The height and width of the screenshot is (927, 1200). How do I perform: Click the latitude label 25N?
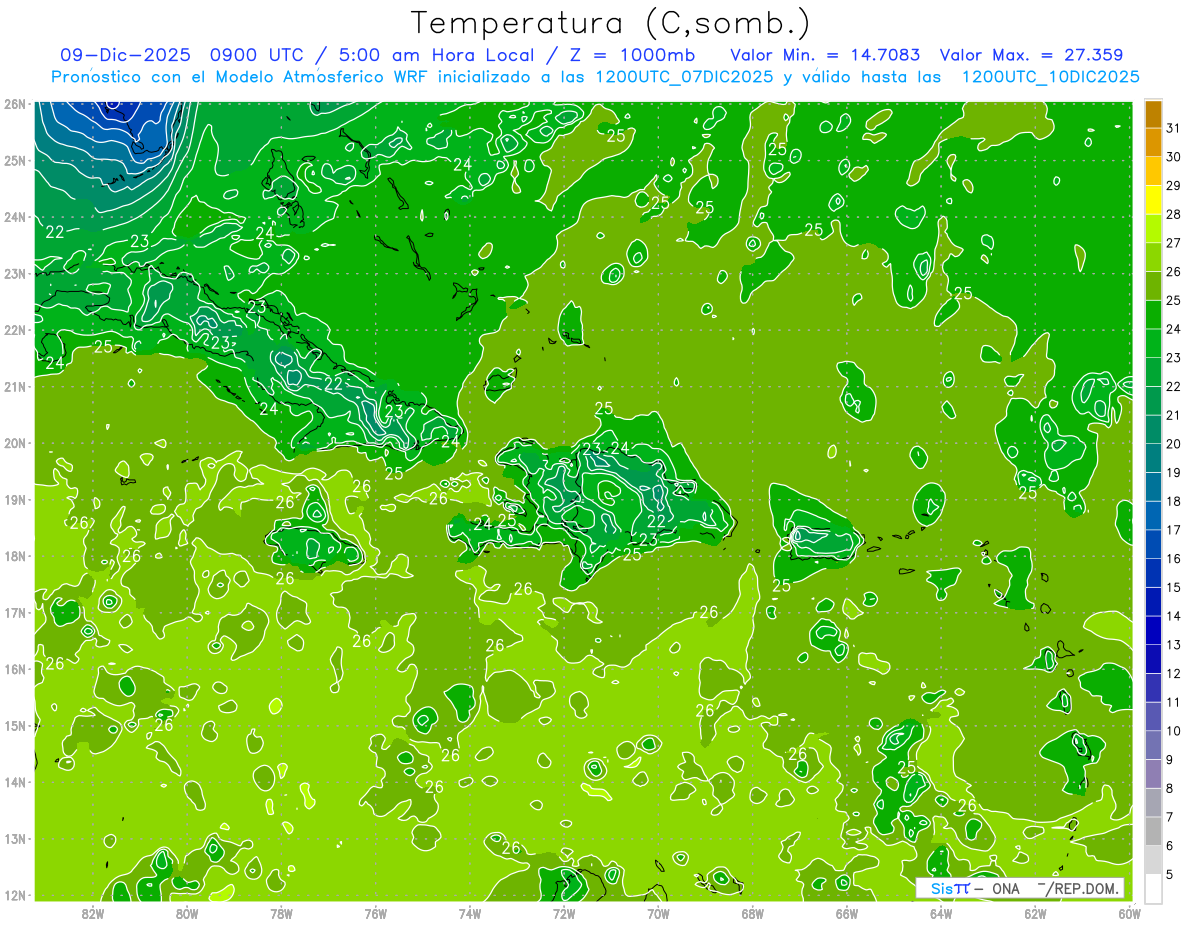(x=15, y=160)
